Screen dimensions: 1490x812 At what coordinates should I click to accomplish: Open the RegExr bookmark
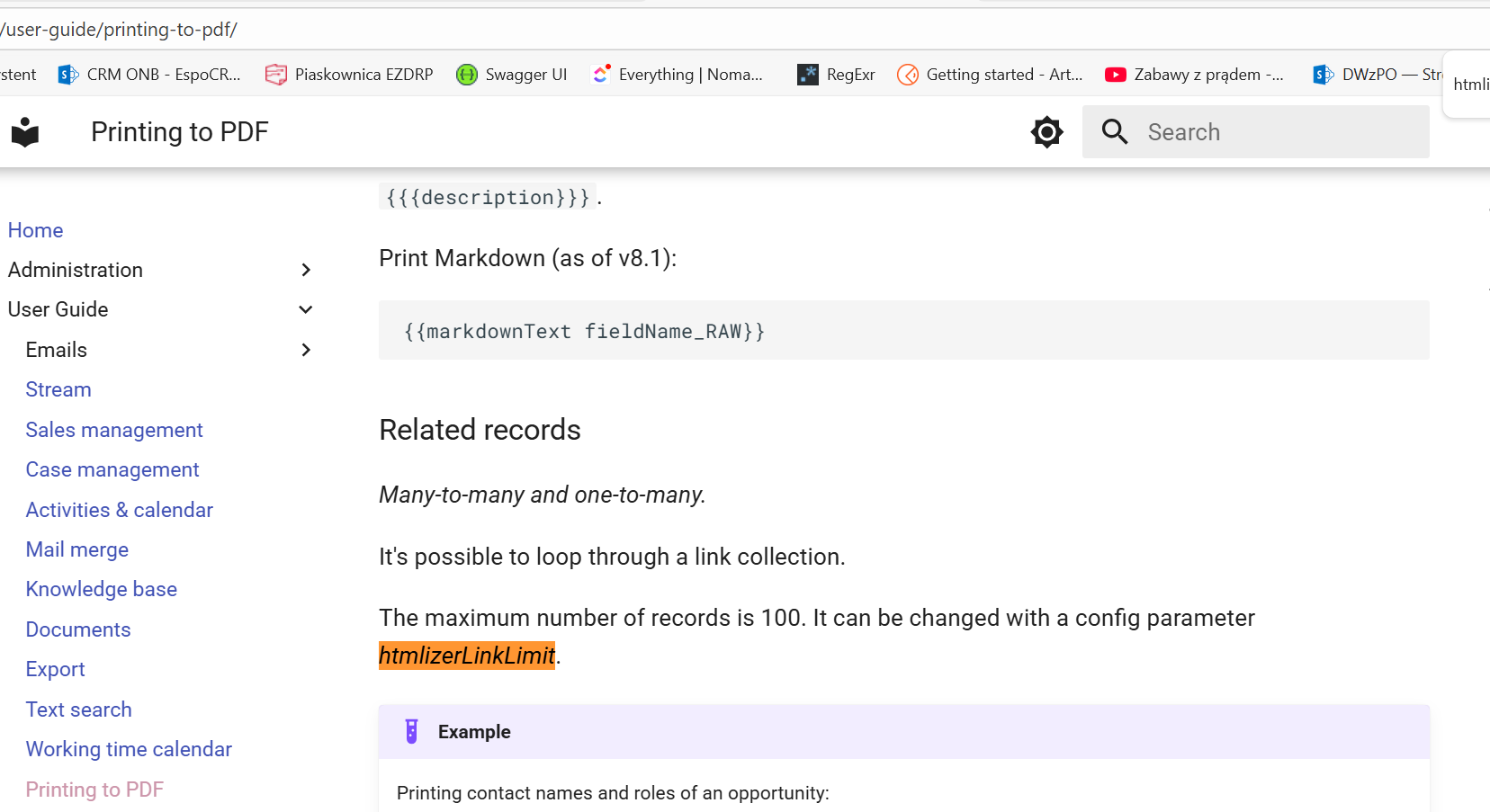[x=836, y=75]
